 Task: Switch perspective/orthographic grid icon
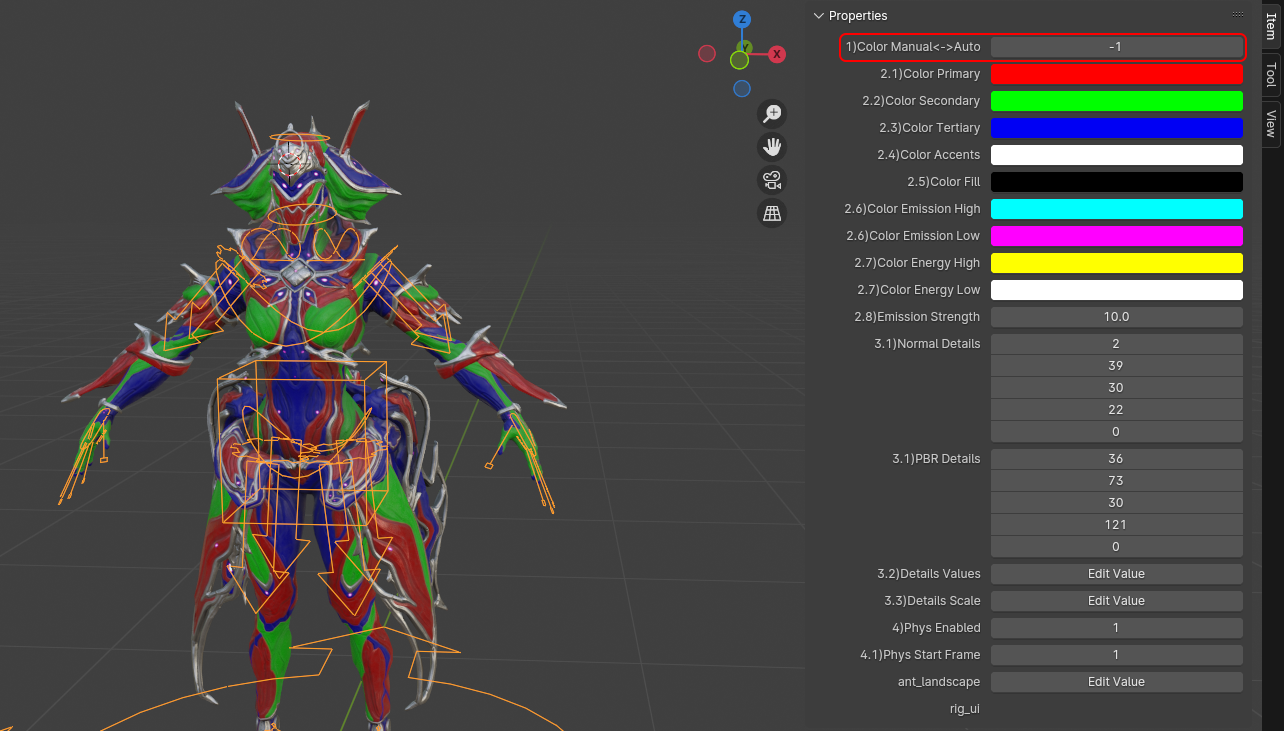click(x=772, y=213)
